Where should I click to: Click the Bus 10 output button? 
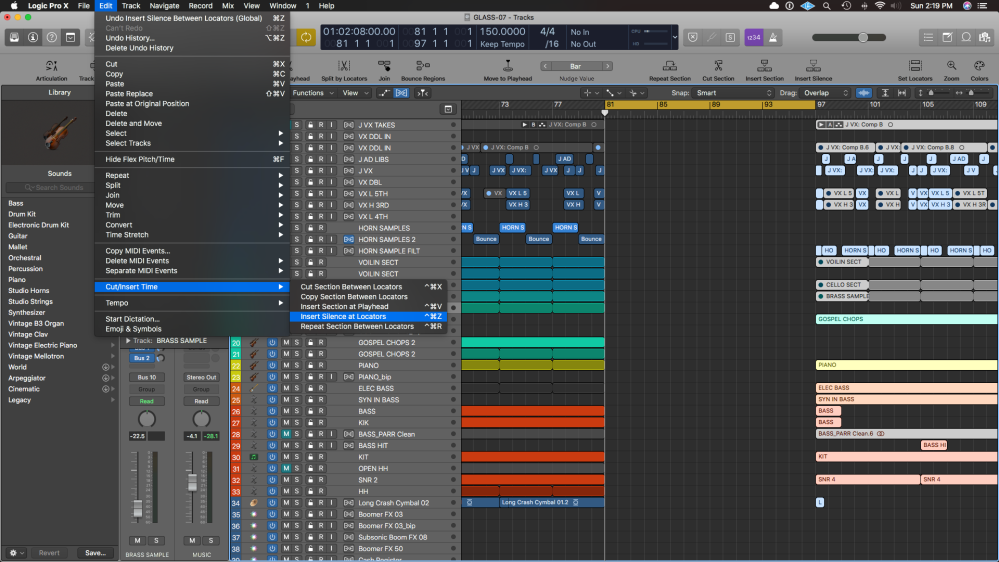[146, 378]
